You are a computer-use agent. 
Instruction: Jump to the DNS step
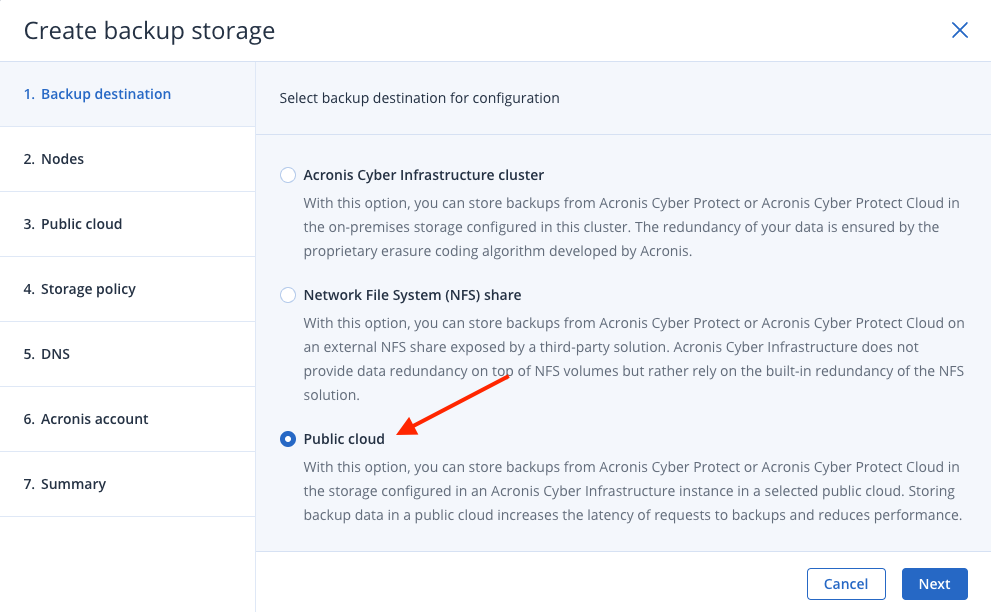(x=128, y=354)
